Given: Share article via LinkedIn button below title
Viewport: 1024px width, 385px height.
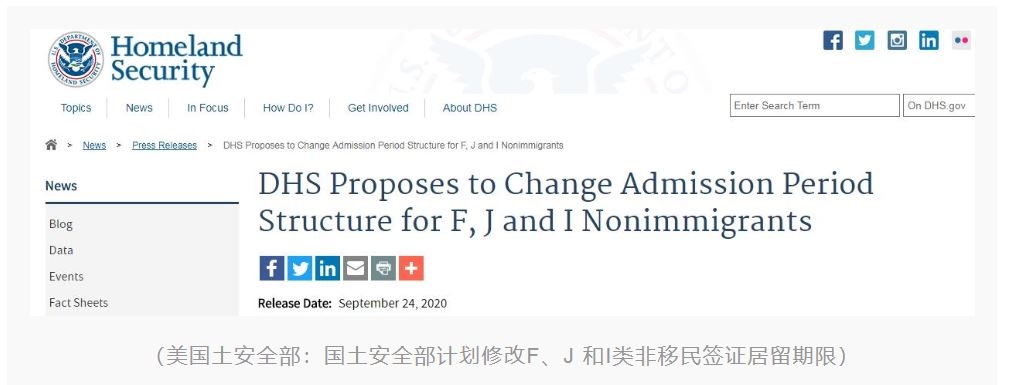Looking at the screenshot, I should coord(328,268).
